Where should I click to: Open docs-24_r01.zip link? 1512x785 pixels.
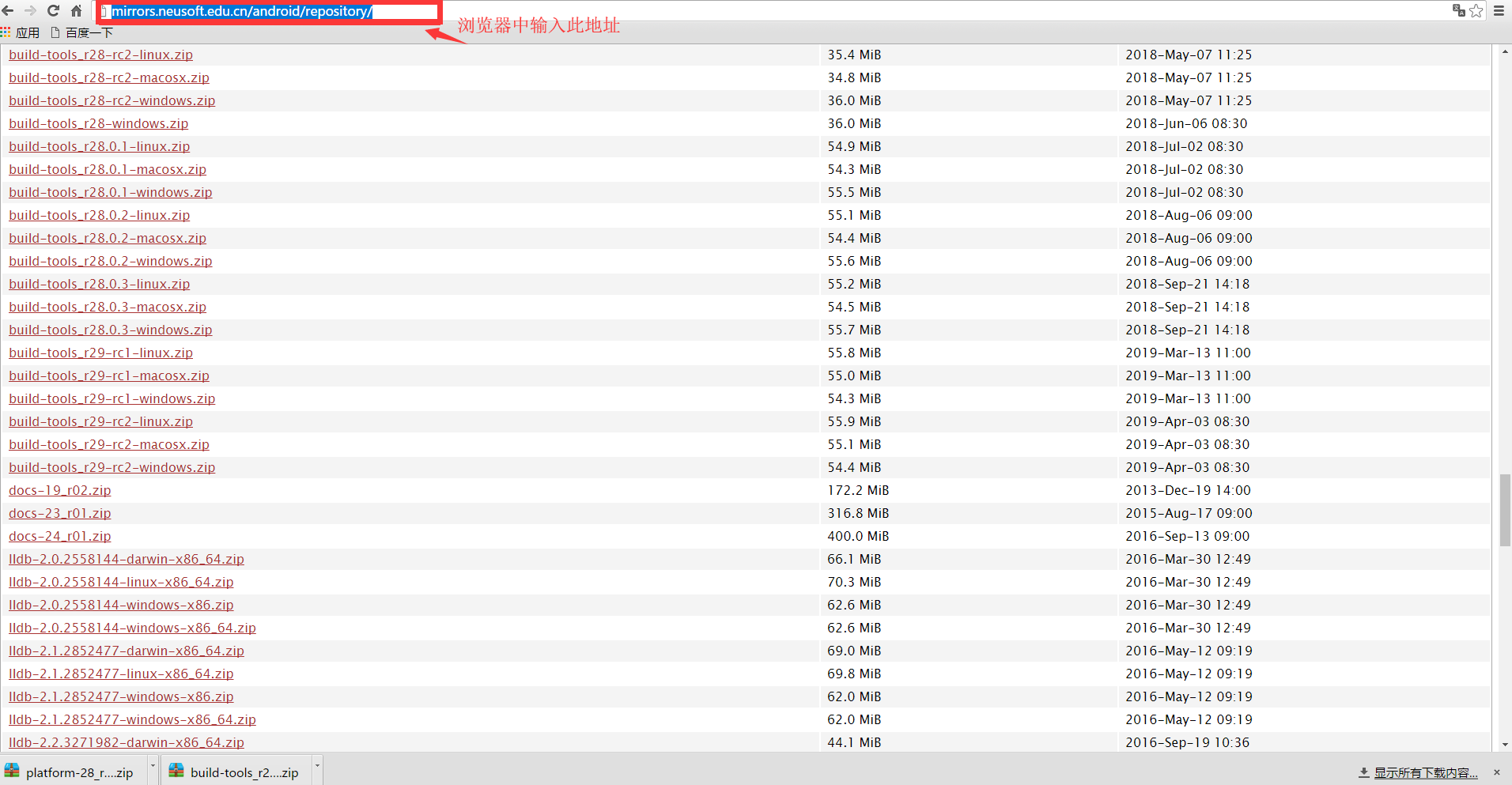tap(59, 536)
